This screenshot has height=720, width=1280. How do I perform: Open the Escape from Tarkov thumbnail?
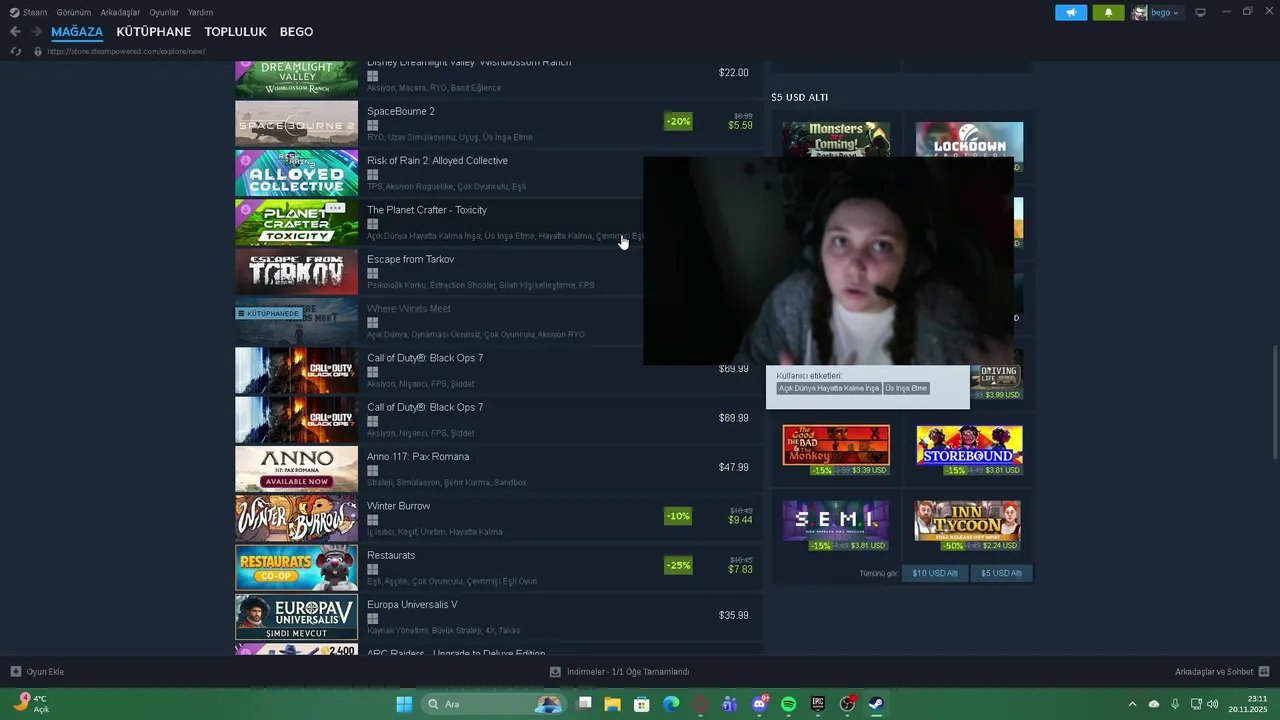click(x=296, y=272)
